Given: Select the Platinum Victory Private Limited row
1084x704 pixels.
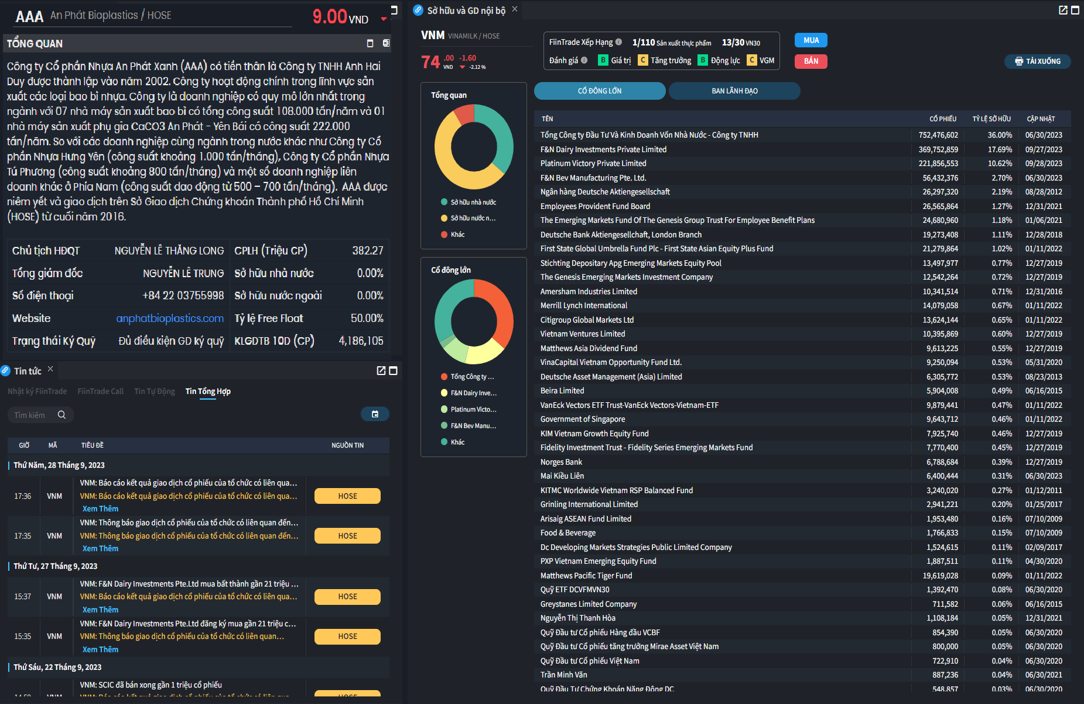Looking at the screenshot, I should 802,163.
